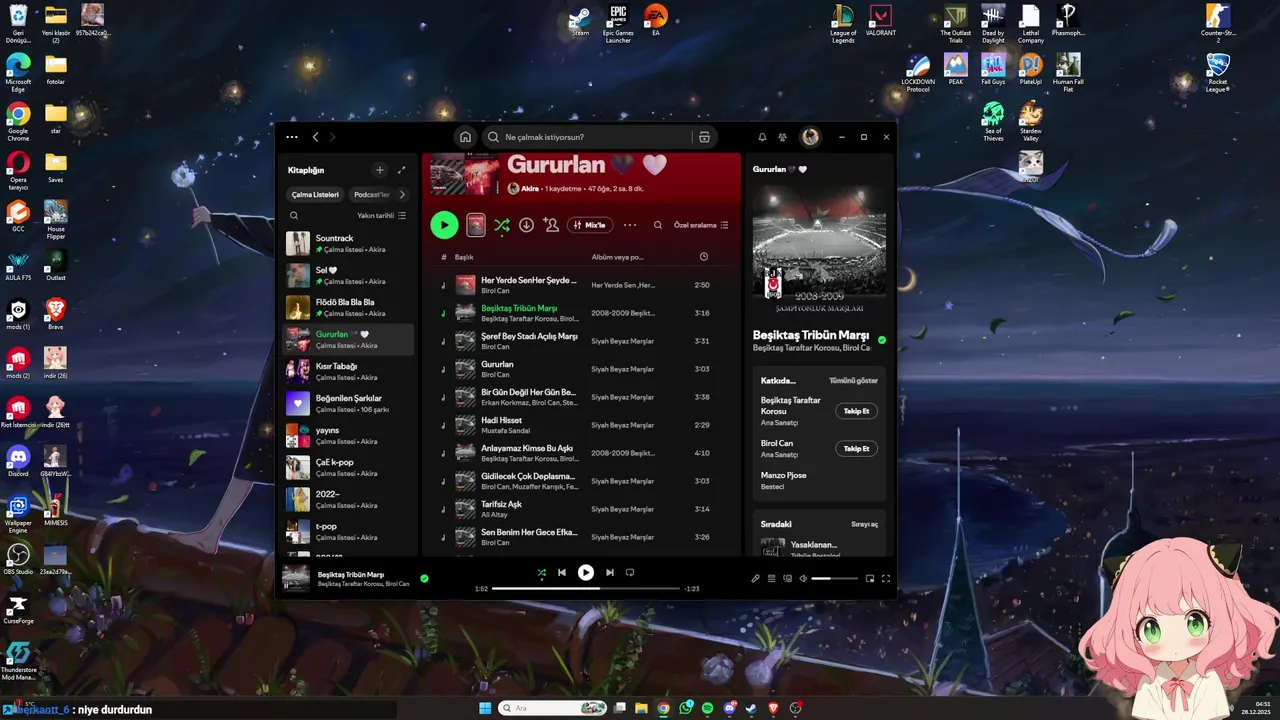
Task: Click the Mix'le button
Action: click(x=590, y=225)
